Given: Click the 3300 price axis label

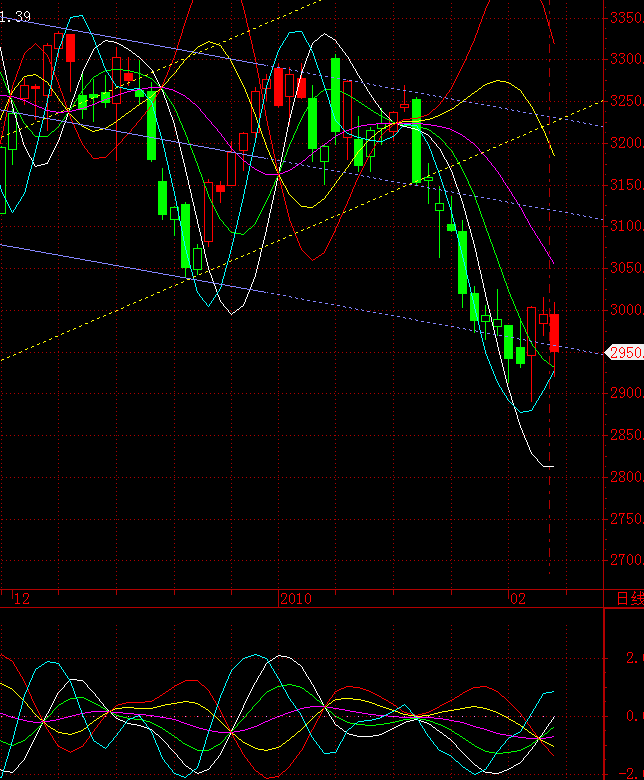Looking at the screenshot, I should coord(627,59).
